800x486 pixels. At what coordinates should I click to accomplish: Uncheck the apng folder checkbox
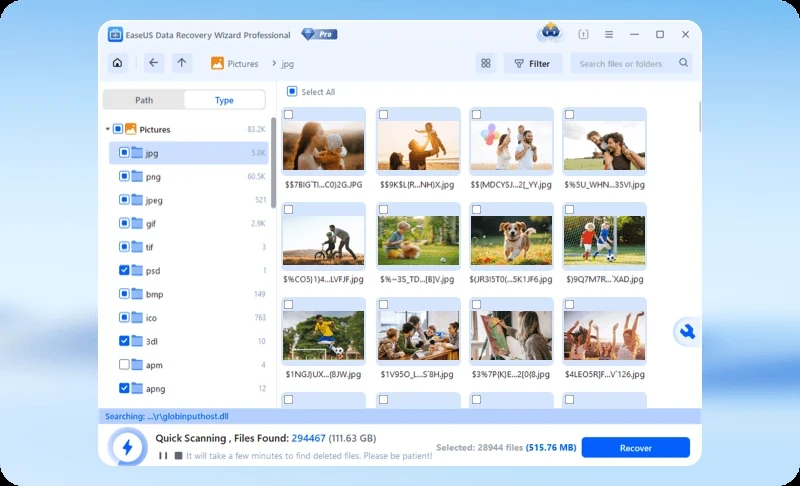124,388
